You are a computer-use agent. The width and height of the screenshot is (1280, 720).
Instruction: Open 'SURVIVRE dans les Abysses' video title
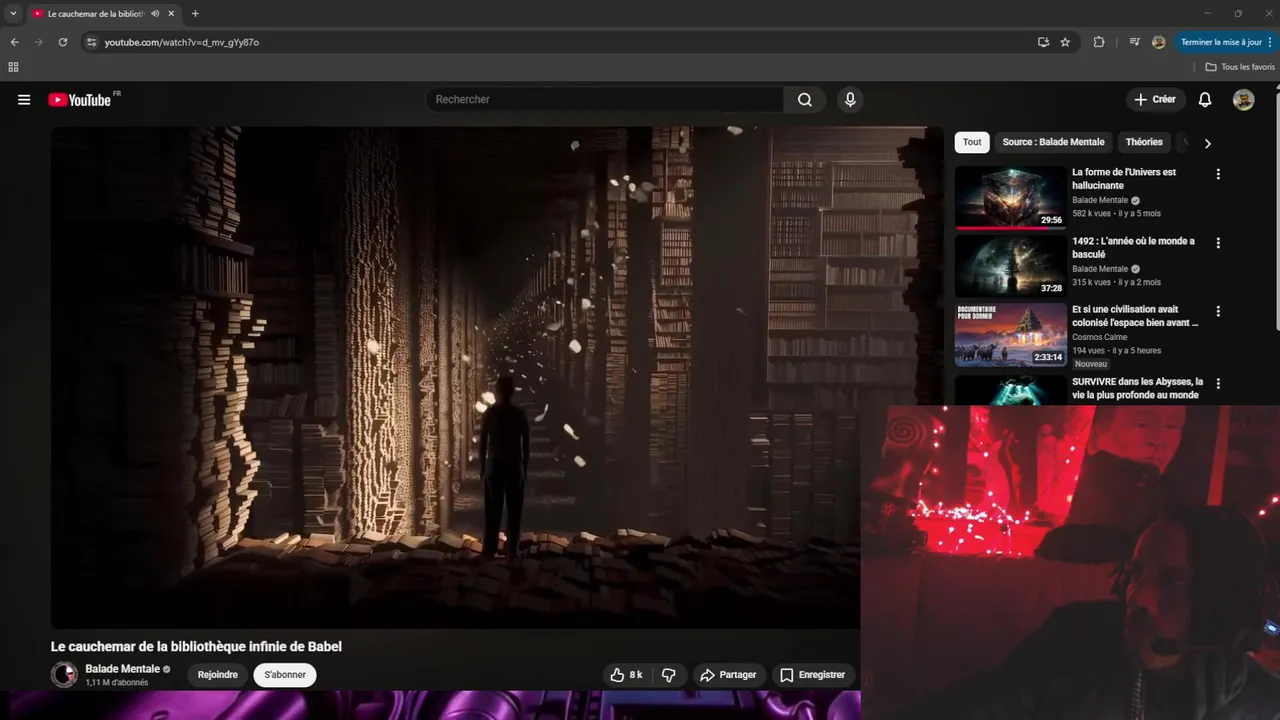point(1137,388)
